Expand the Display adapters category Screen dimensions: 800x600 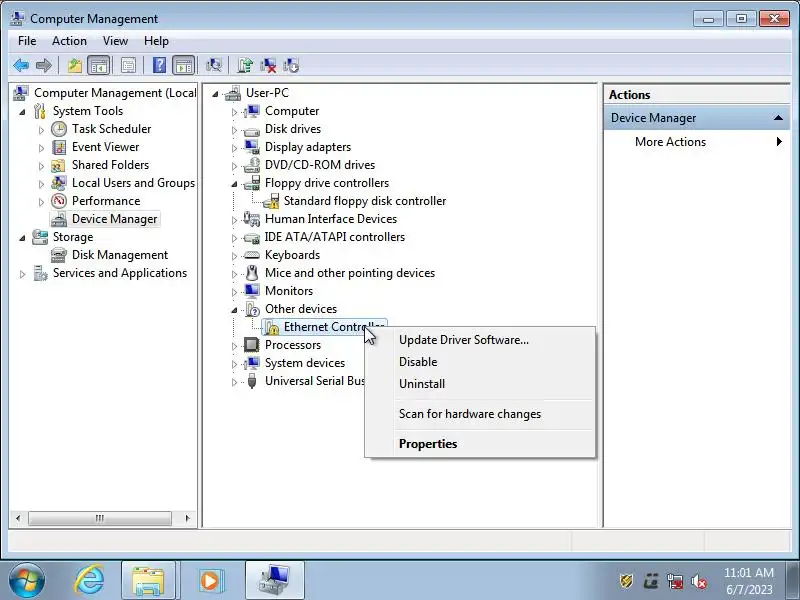click(234, 147)
